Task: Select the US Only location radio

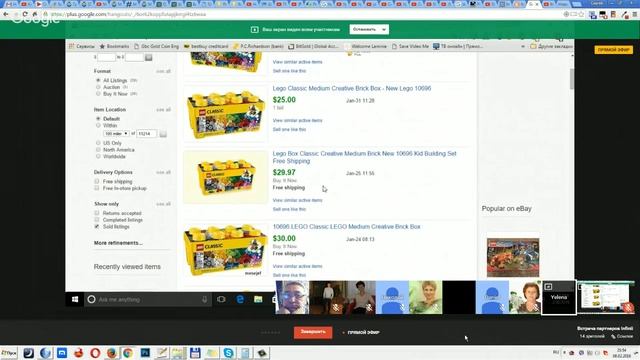Action: (98, 143)
